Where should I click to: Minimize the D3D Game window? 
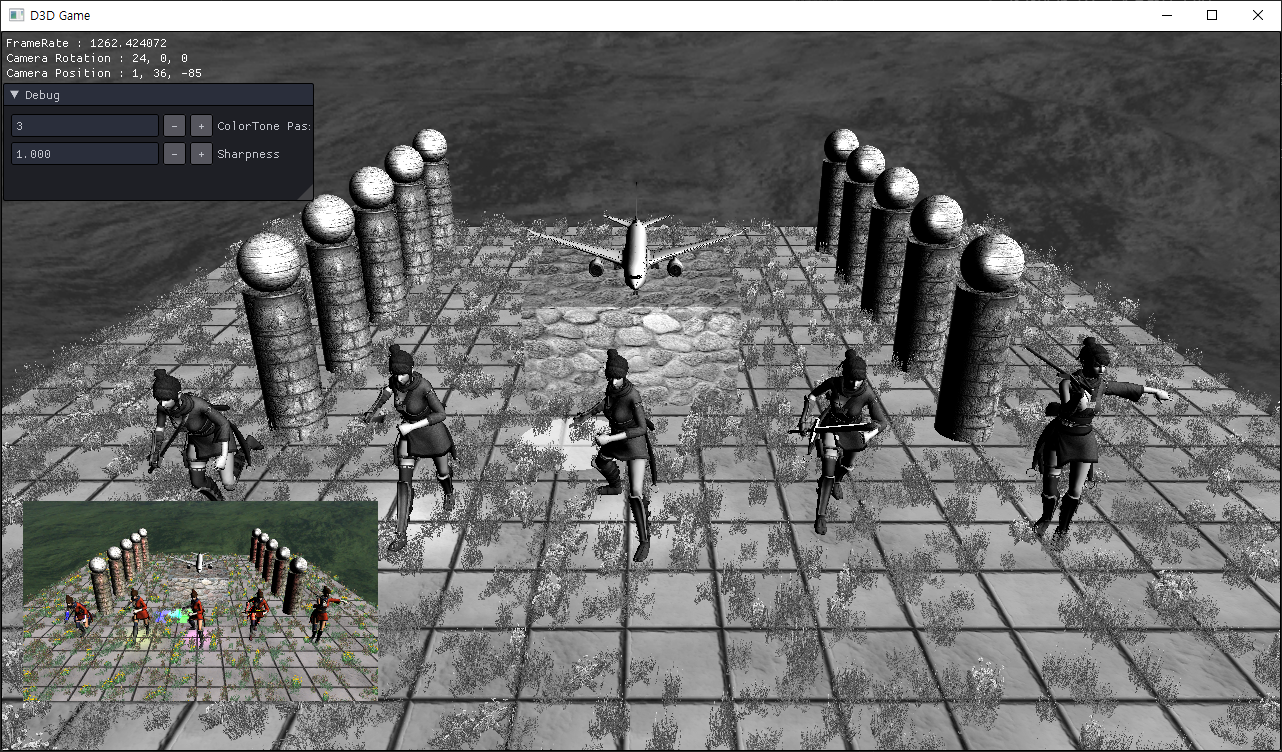coord(1166,15)
